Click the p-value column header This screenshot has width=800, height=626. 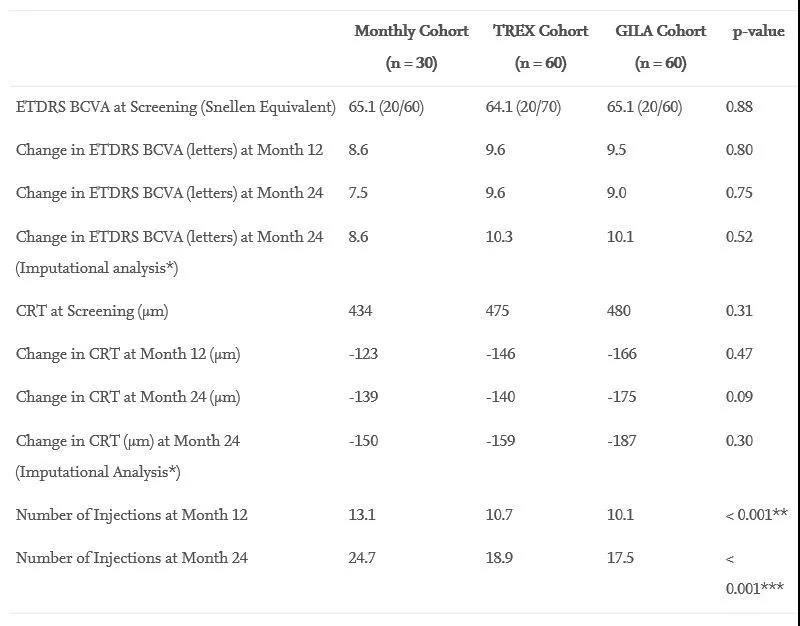pyautogui.click(x=758, y=31)
